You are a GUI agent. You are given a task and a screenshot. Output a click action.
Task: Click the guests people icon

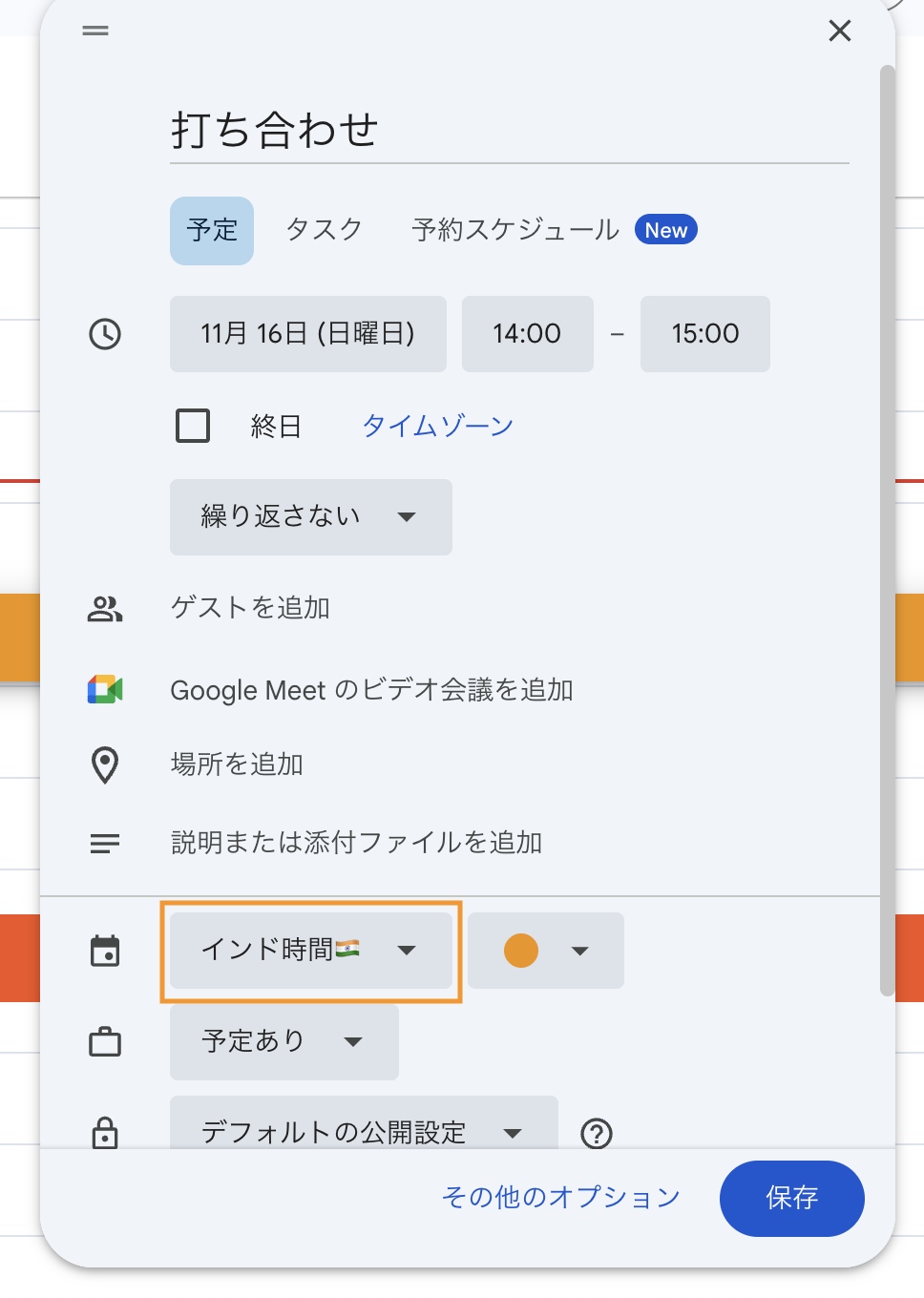105,609
